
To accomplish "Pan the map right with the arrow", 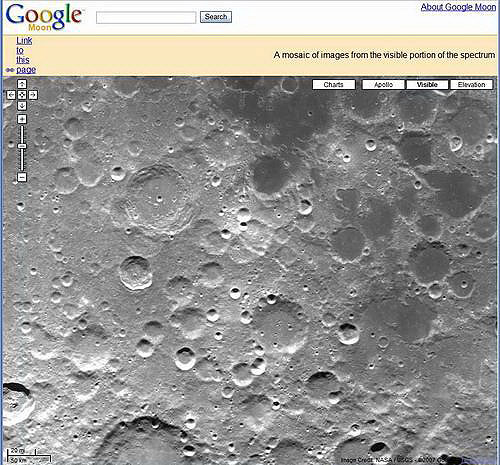I will (33, 95).
